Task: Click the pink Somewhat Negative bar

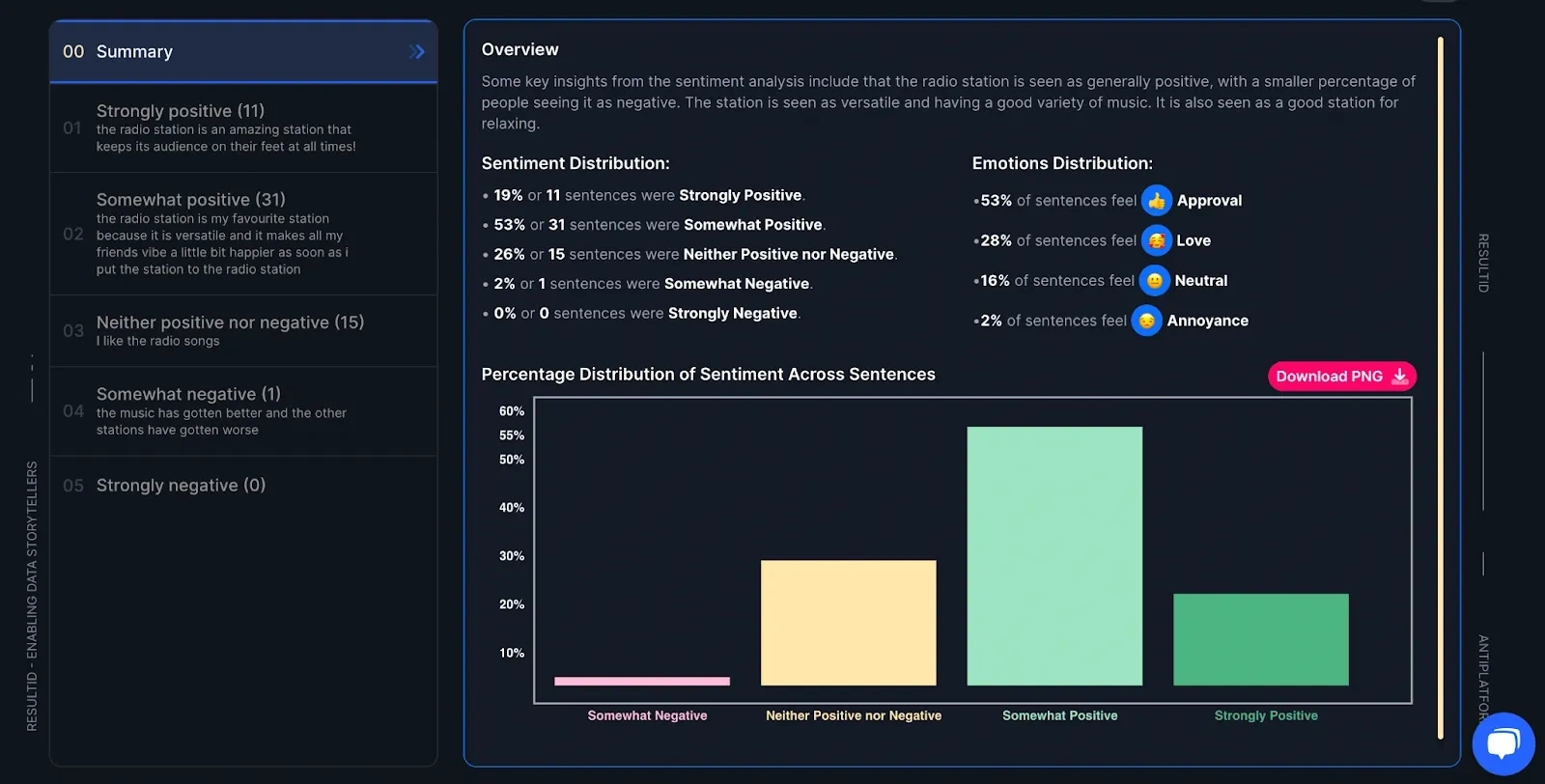Action: pyautogui.click(x=642, y=681)
